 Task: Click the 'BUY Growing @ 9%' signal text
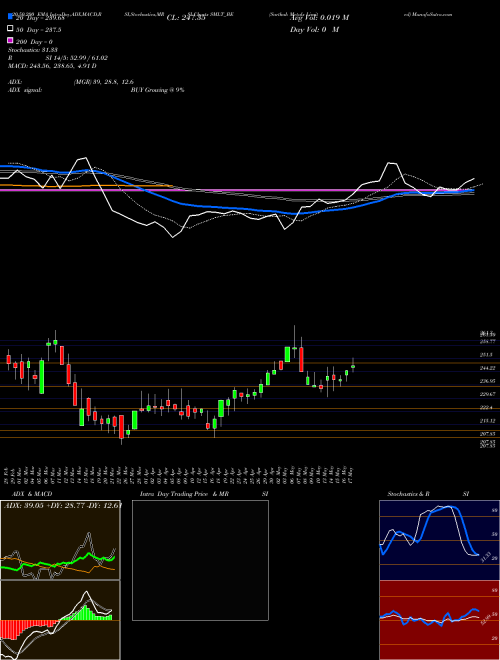click(x=157, y=90)
